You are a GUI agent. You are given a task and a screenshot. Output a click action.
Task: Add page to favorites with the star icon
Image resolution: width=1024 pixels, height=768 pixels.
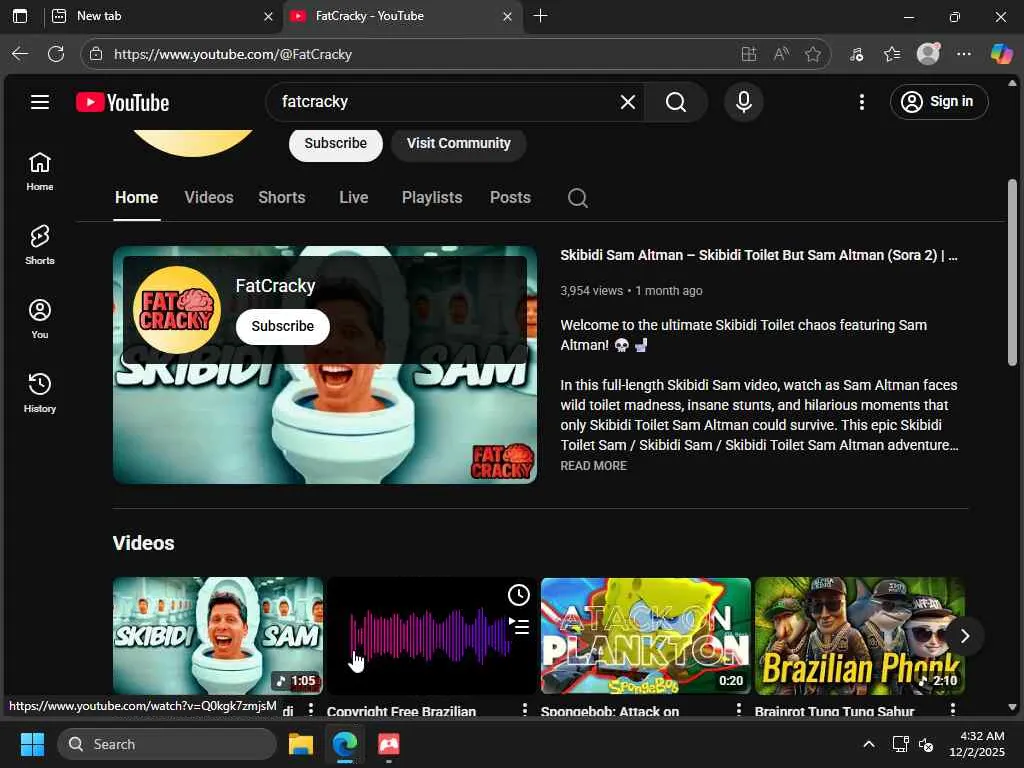point(812,54)
